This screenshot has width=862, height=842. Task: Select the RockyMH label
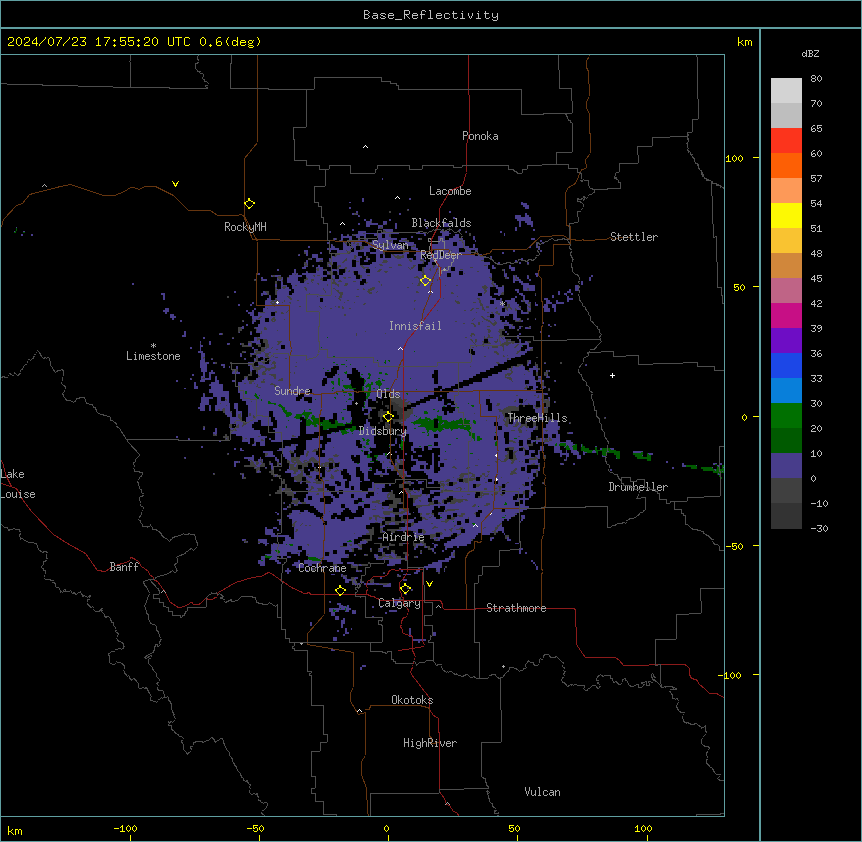tap(245, 227)
